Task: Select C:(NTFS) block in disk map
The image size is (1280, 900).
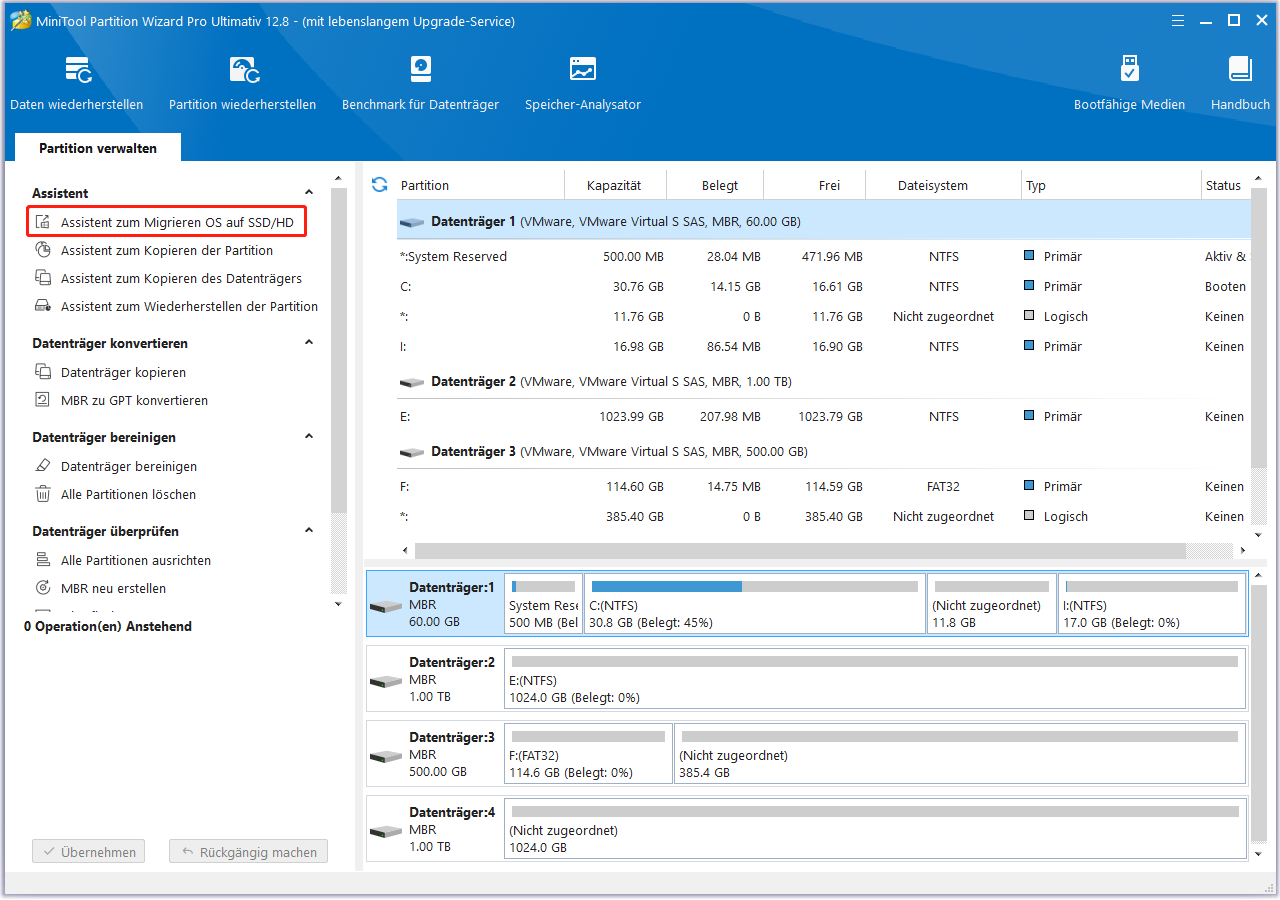Action: [x=755, y=604]
